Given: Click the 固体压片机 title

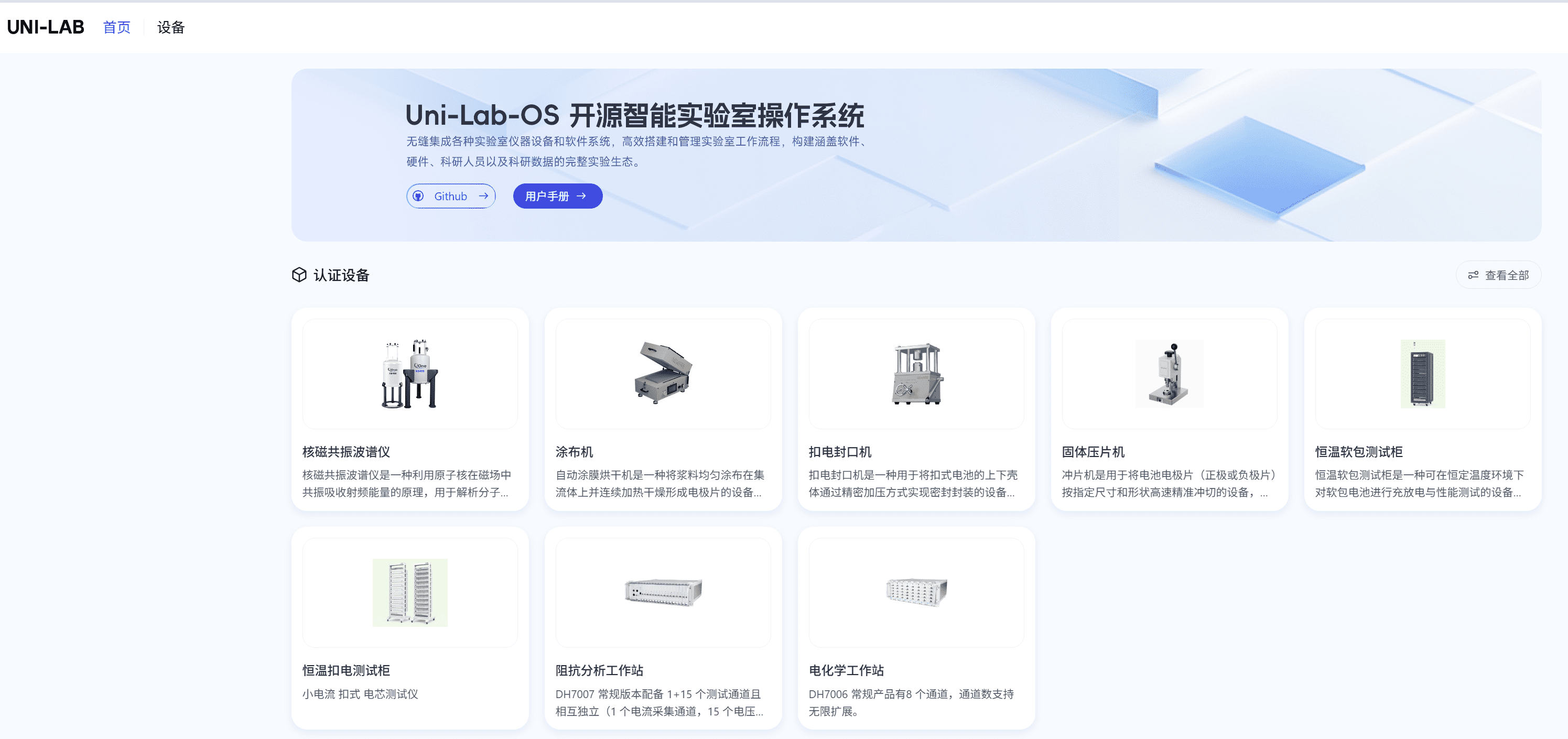Looking at the screenshot, I should [x=1093, y=452].
